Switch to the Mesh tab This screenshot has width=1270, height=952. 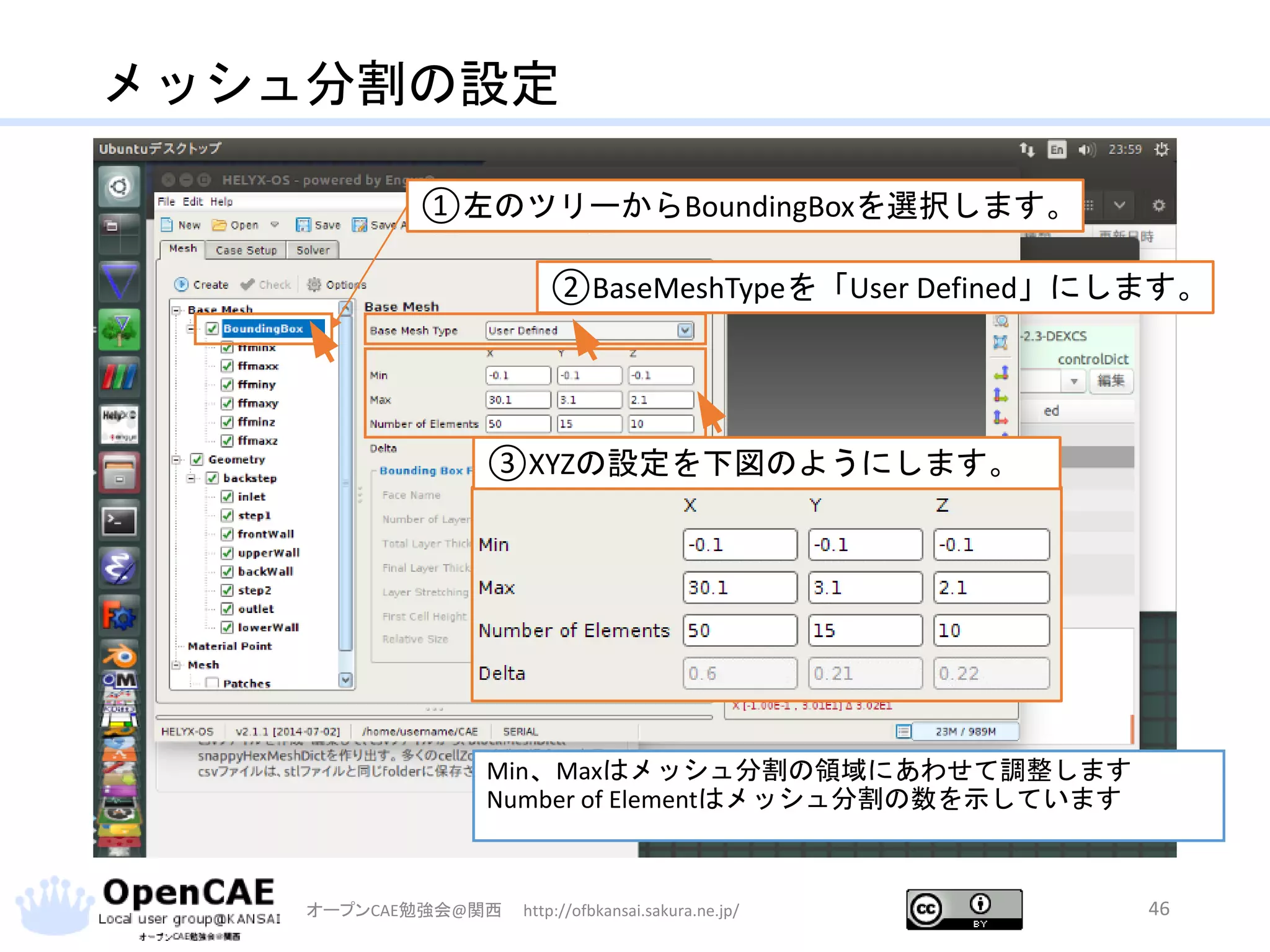(182, 249)
